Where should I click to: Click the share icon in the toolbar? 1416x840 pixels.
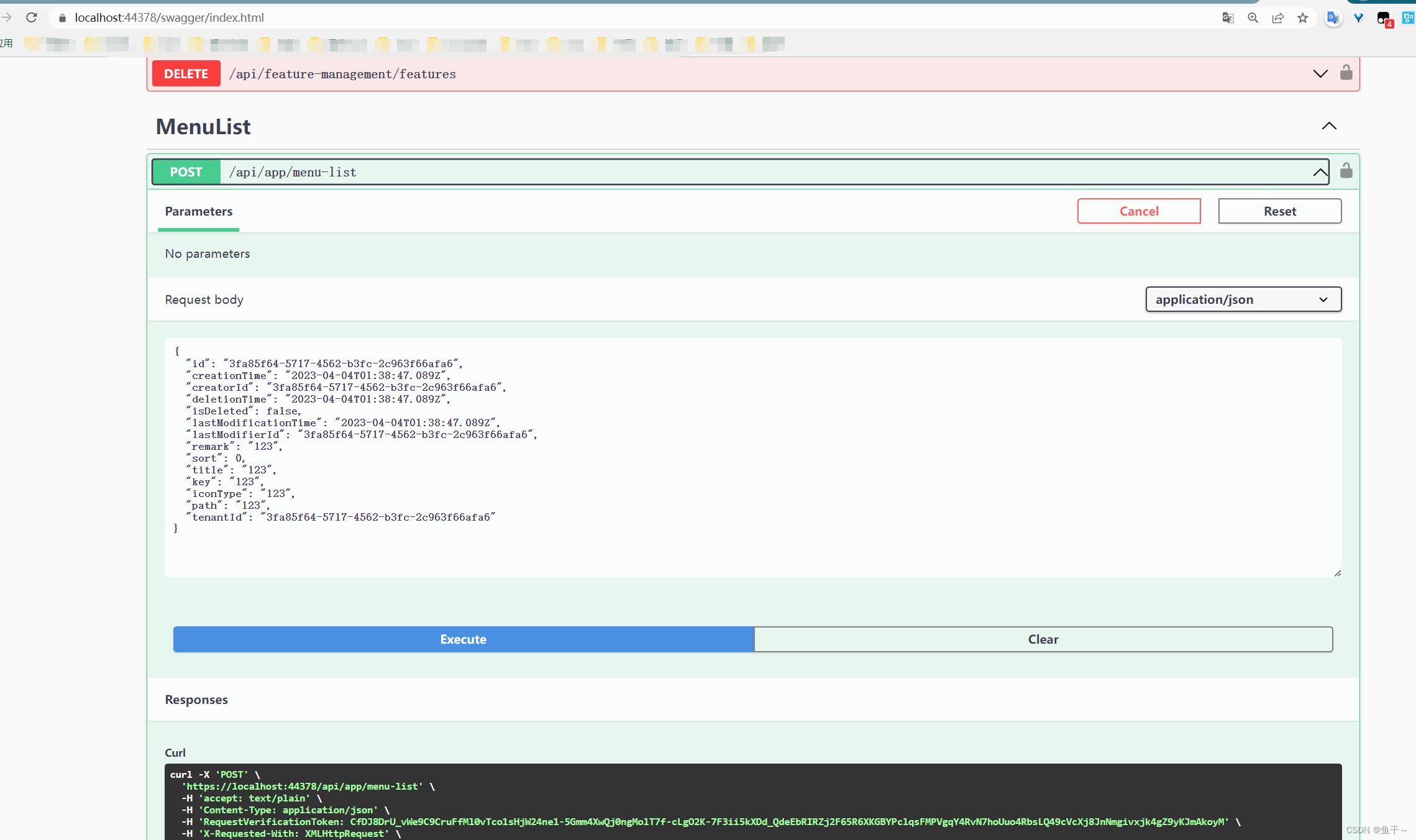(1277, 17)
